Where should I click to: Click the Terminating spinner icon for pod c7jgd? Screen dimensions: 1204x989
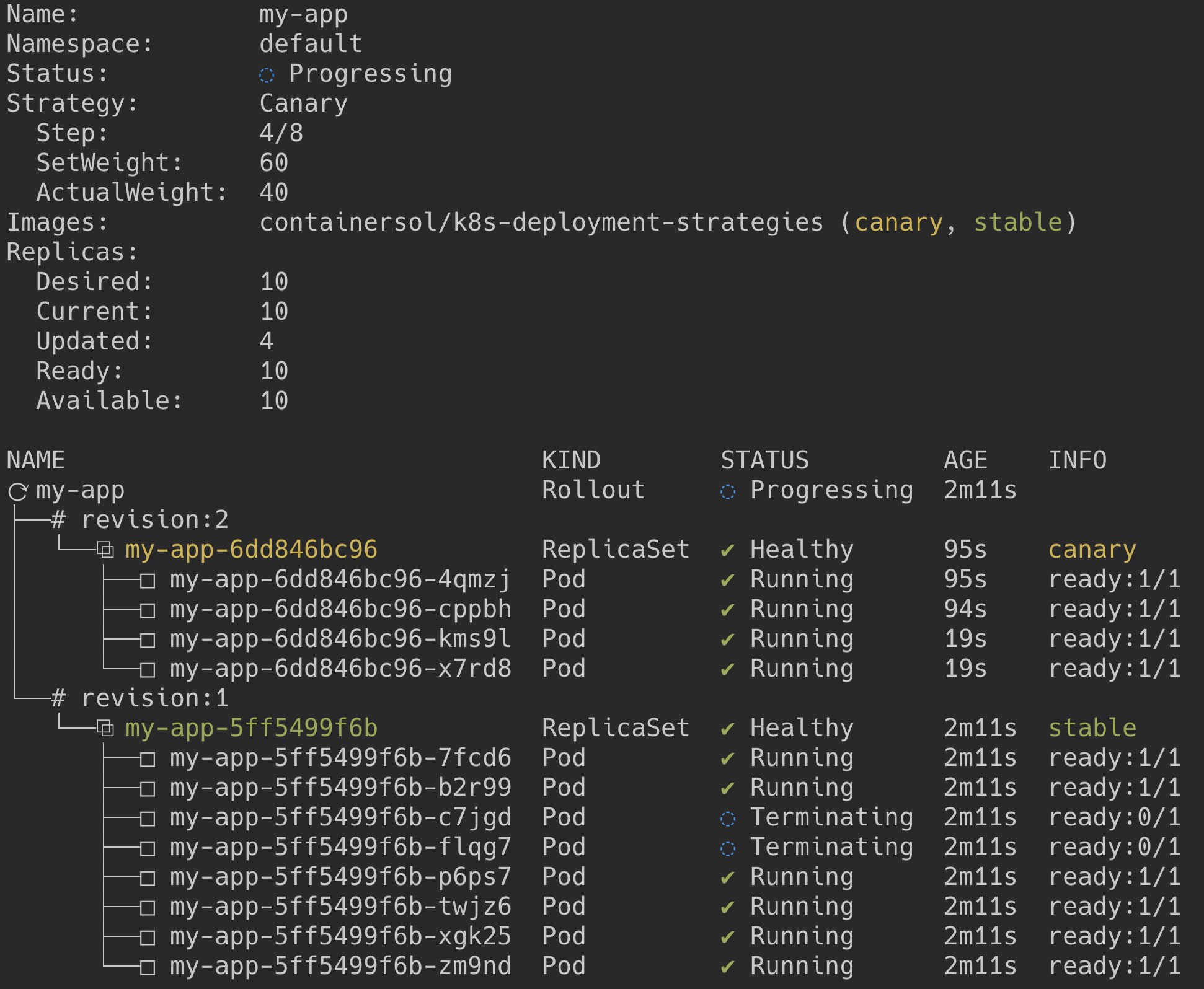coord(728,819)
